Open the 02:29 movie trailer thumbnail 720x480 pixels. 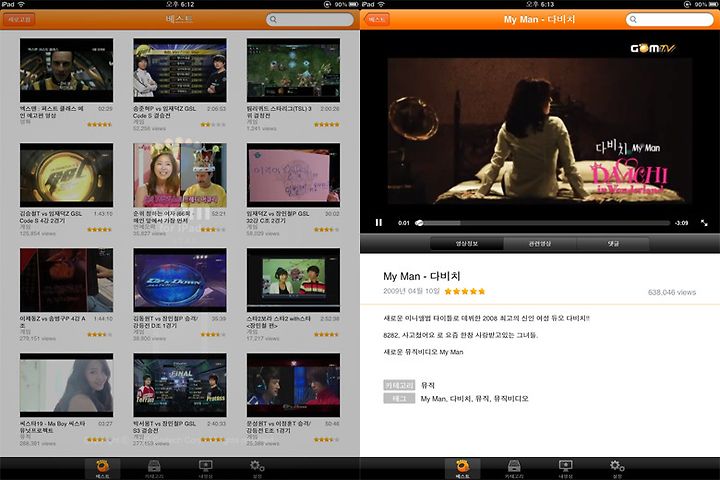tap(66, 70)
